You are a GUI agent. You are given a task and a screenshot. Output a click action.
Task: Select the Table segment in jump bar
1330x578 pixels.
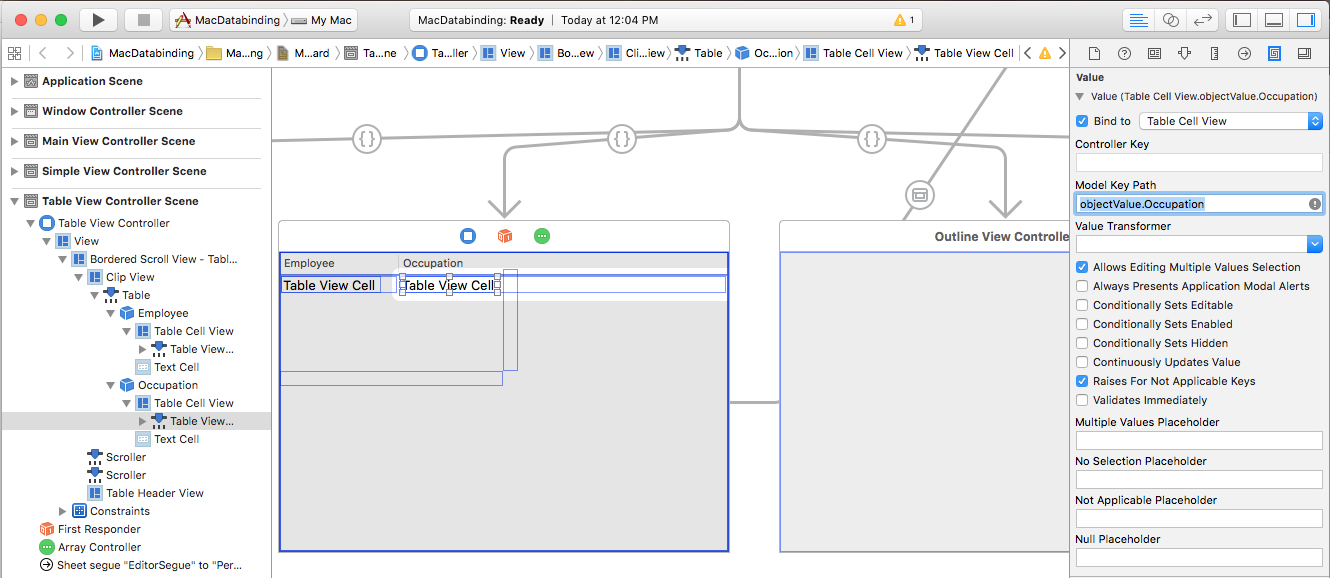(698, 53)
